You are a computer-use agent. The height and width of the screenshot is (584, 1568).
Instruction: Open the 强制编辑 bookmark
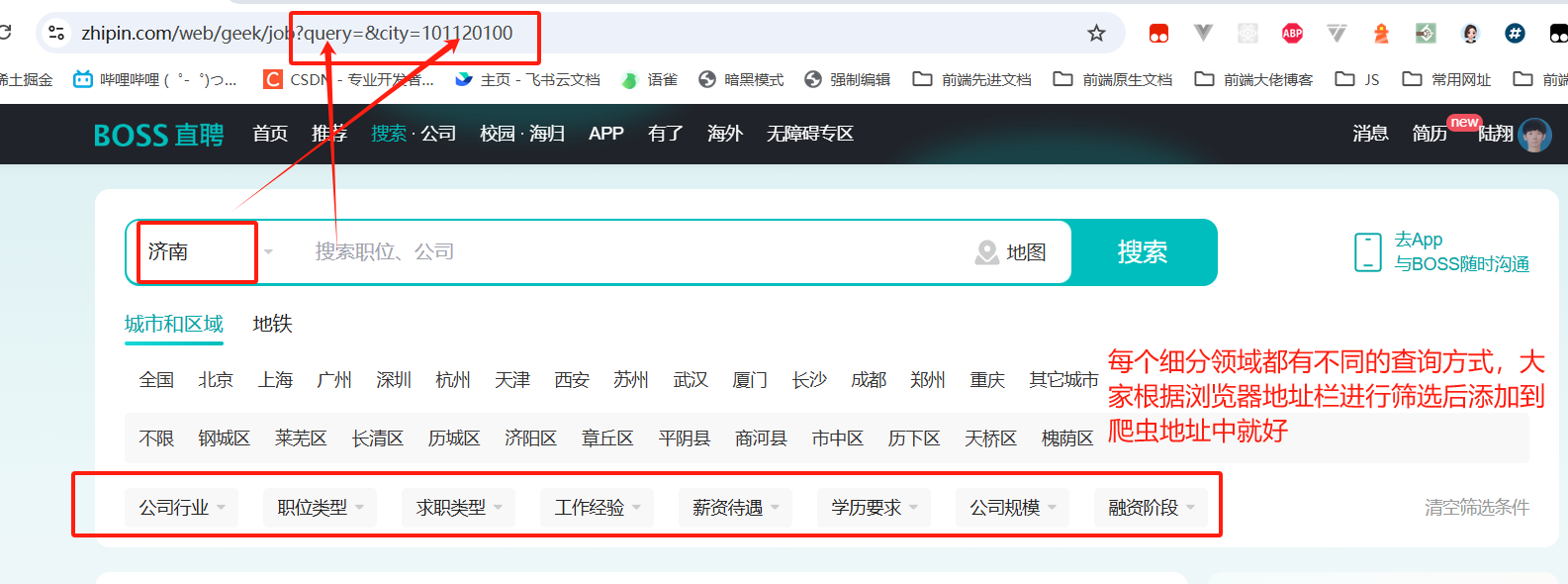(x=847, y=79)
